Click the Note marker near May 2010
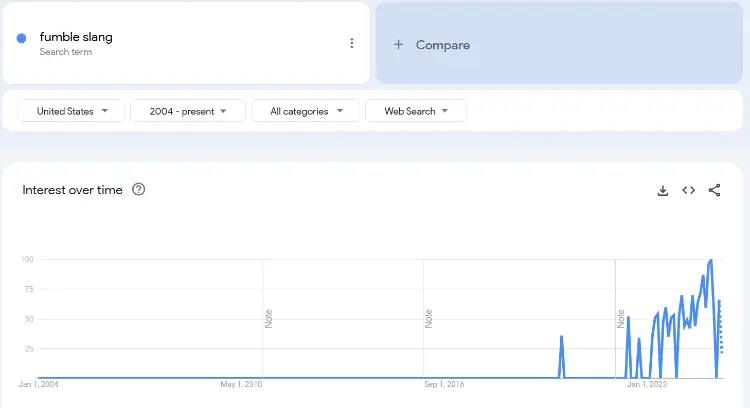The width and height of the screenshot is (750, 408). coord(268,318)
